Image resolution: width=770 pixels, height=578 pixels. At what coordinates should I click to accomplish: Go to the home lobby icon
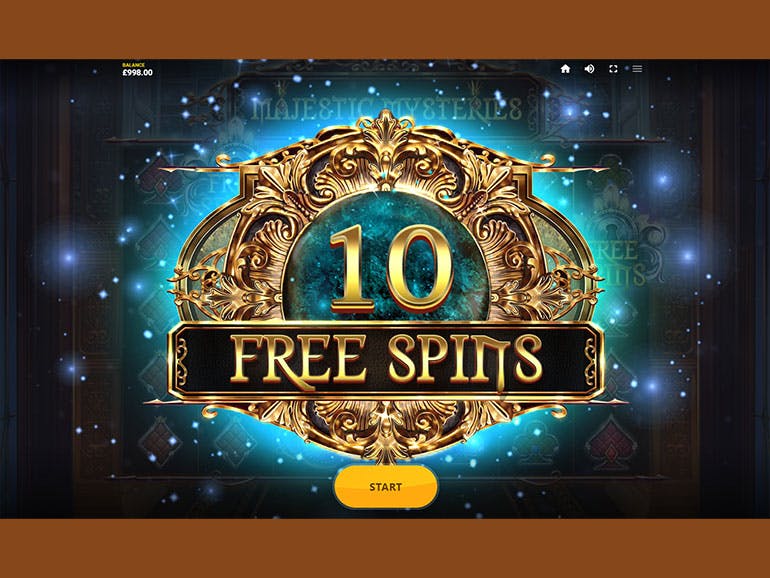565,69
